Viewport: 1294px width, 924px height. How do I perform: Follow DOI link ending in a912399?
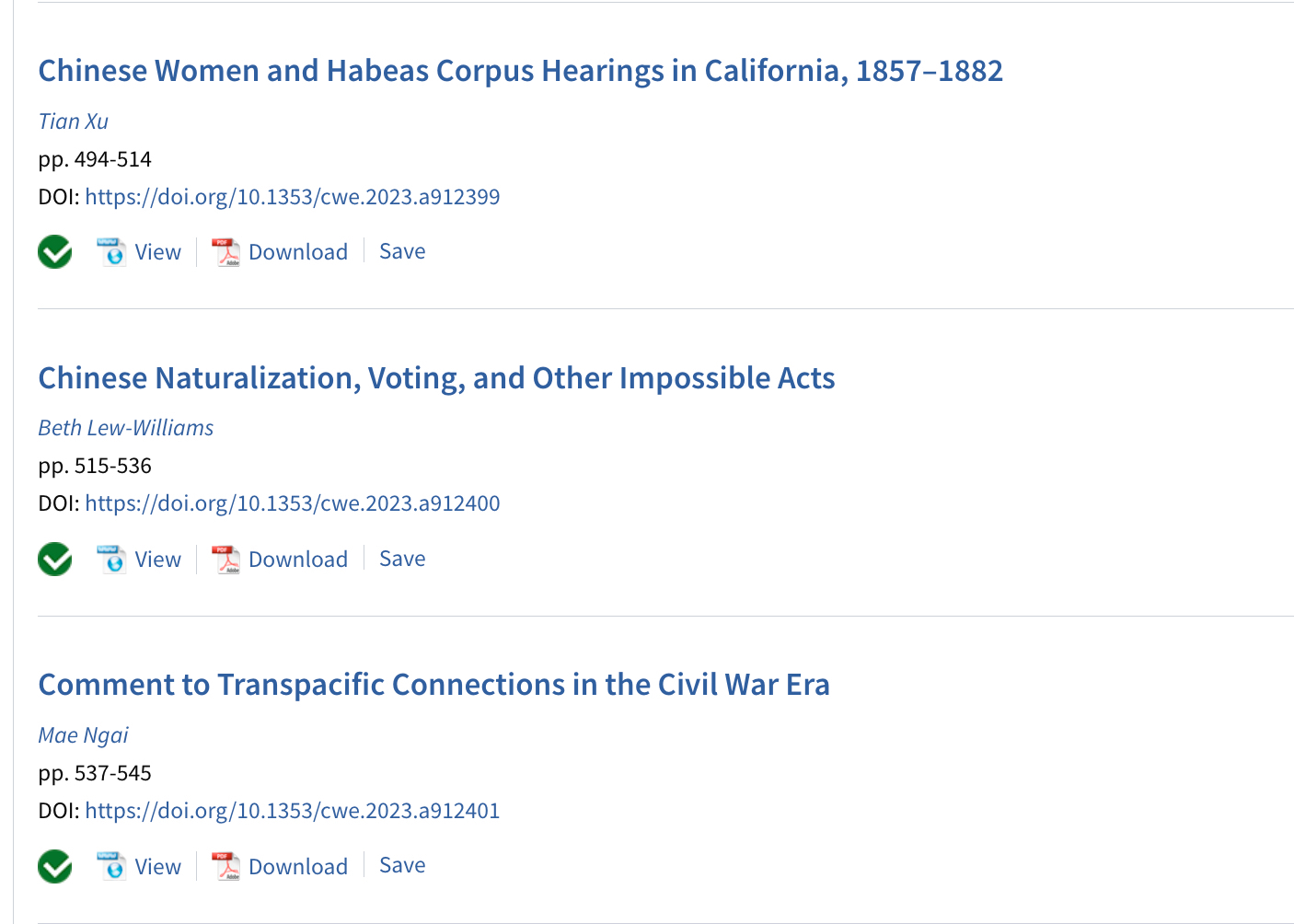tap(293, 197)
